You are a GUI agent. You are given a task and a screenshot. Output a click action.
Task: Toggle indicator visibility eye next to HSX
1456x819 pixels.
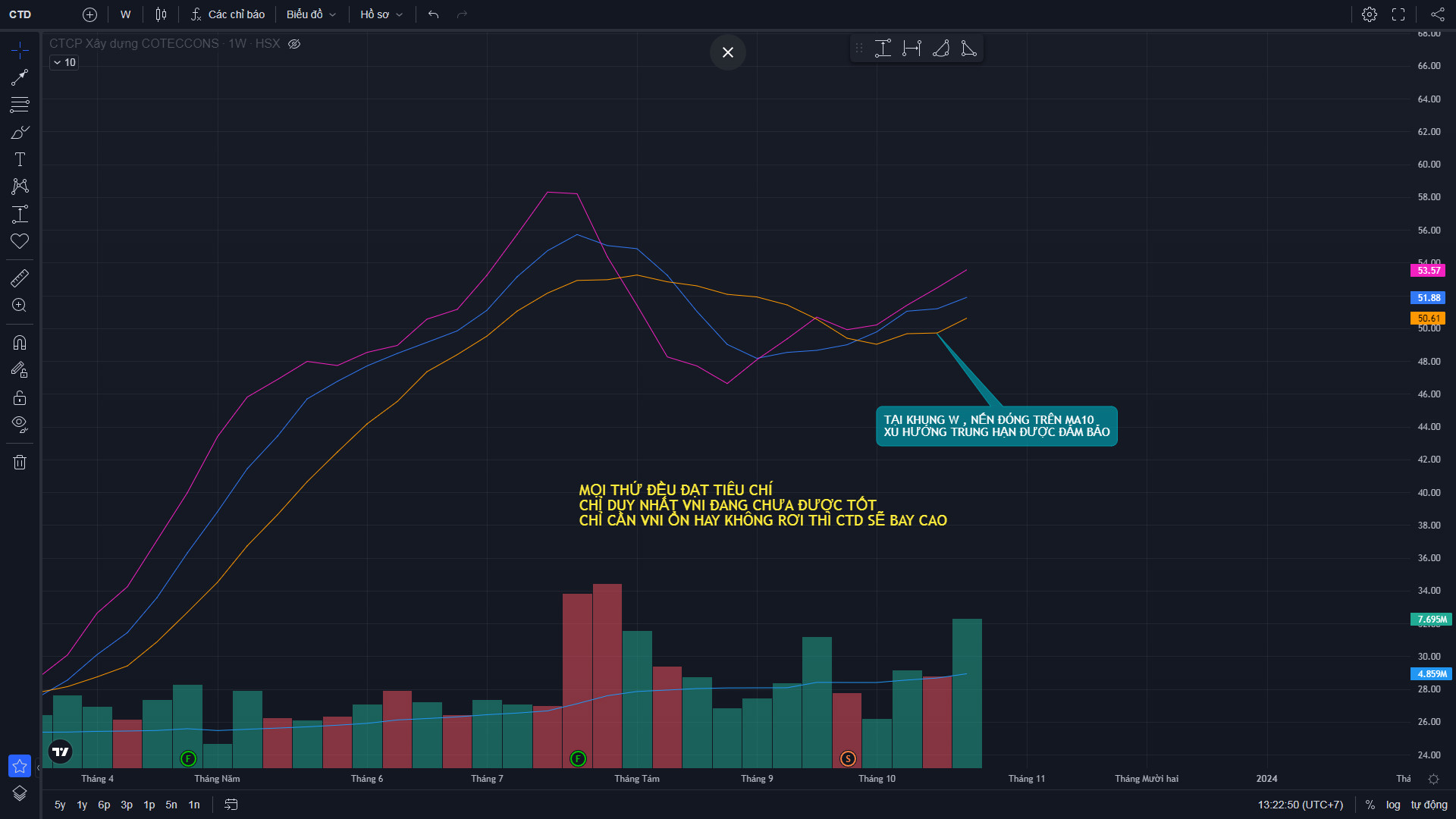[294, 44]
